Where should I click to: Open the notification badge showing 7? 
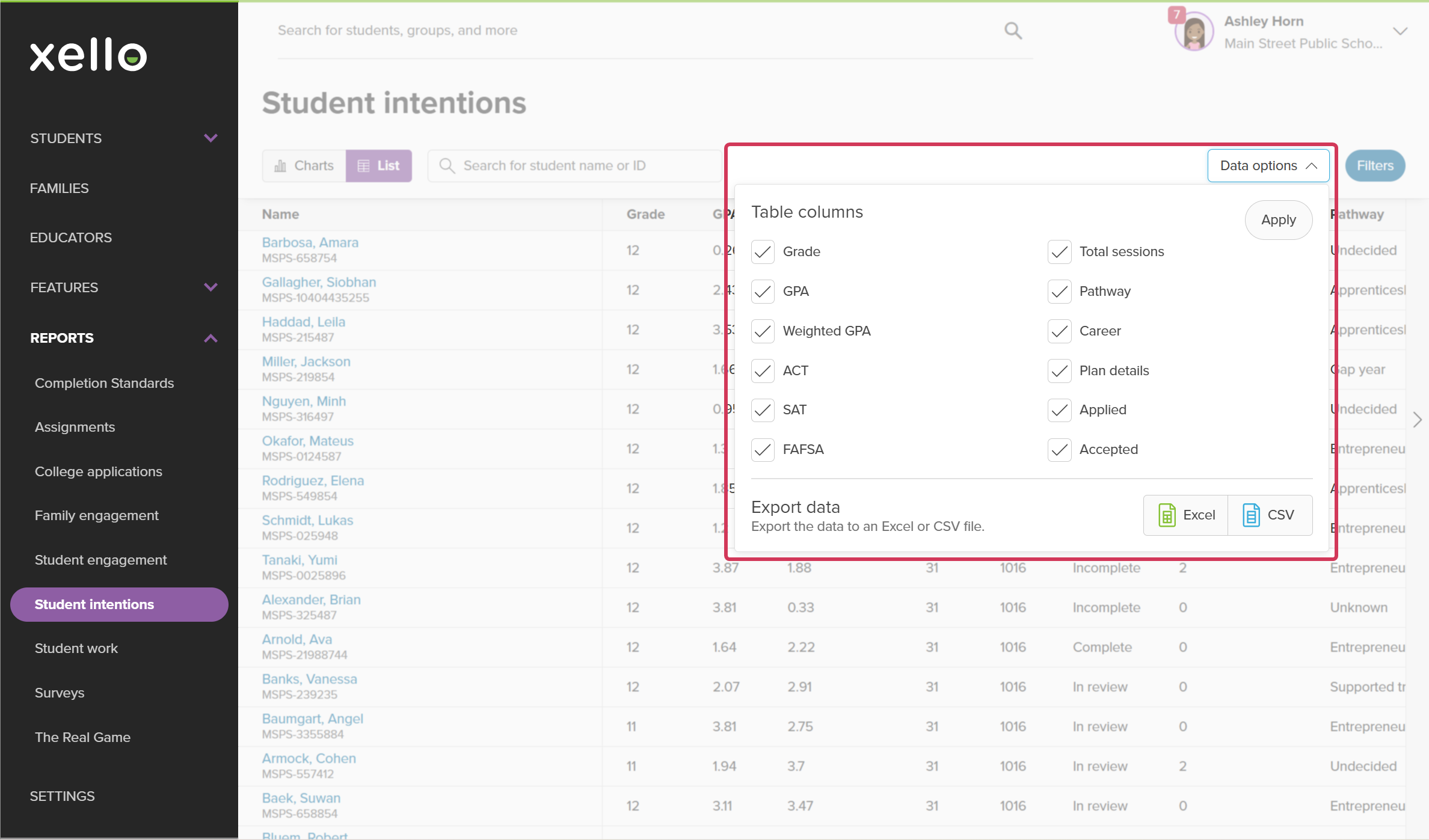[1176, 14]
